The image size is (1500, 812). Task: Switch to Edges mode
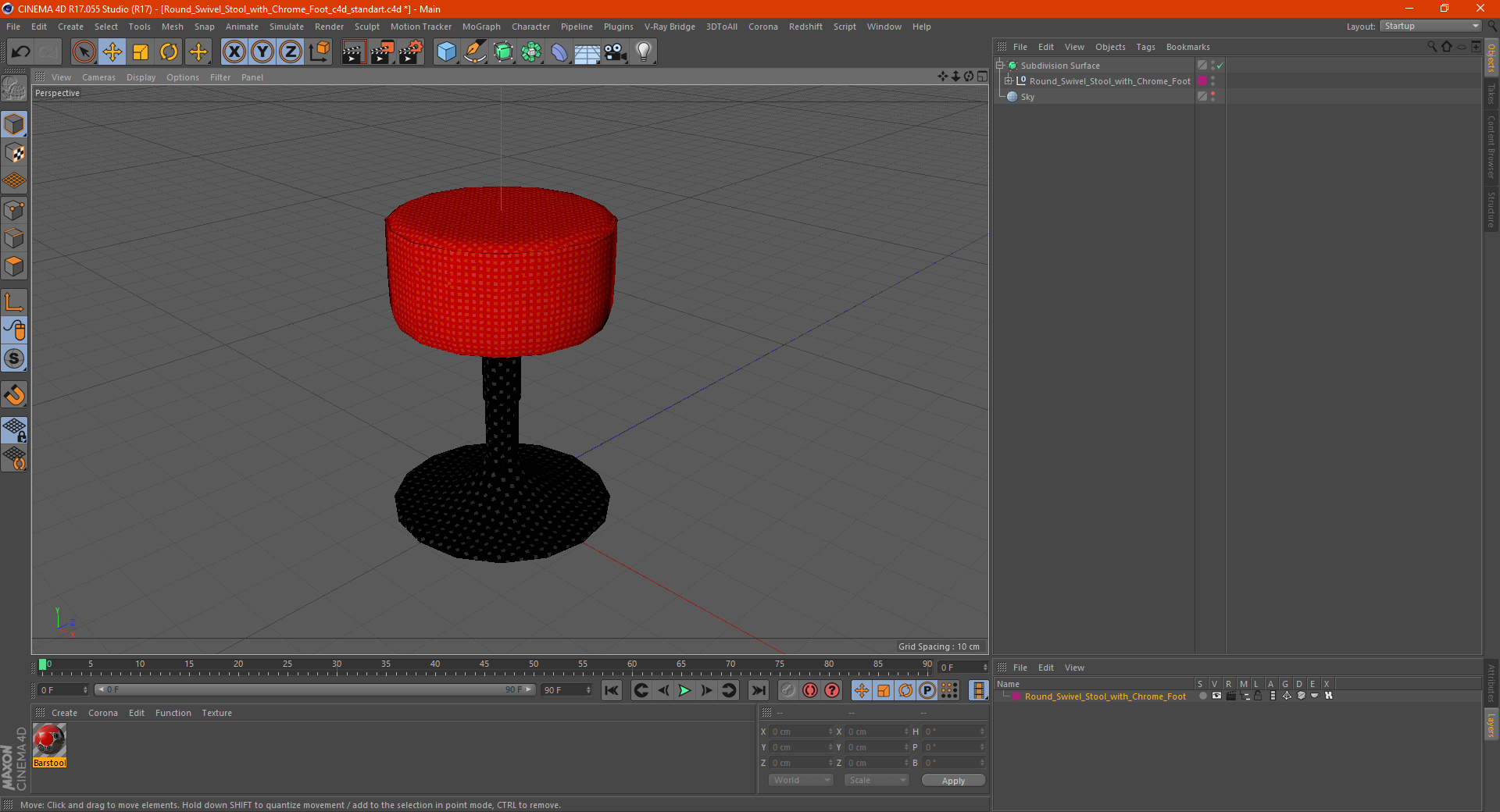(14, 238)
